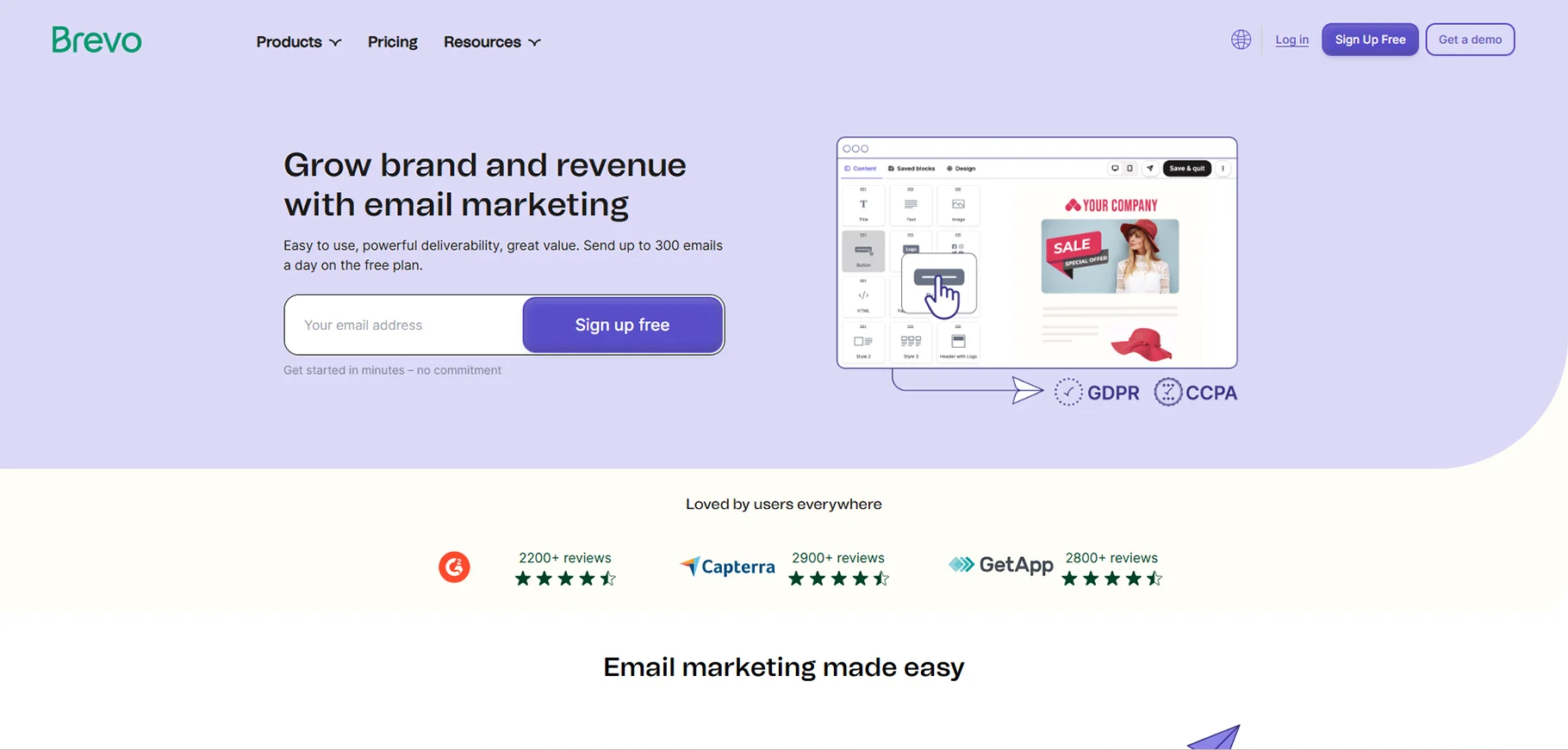Click the CCPA compliance badge
Screen dimensions: 1568x750
pos(1196,393)
